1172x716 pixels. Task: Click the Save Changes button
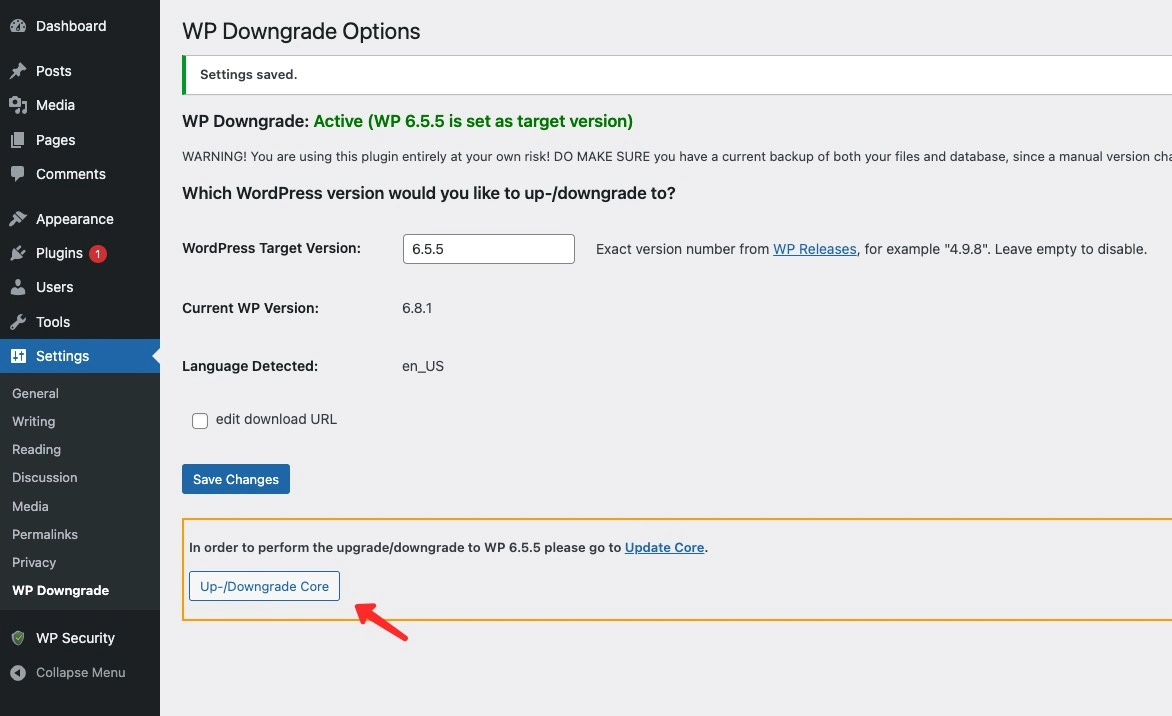pyautogui.click(x=235, y=479)
